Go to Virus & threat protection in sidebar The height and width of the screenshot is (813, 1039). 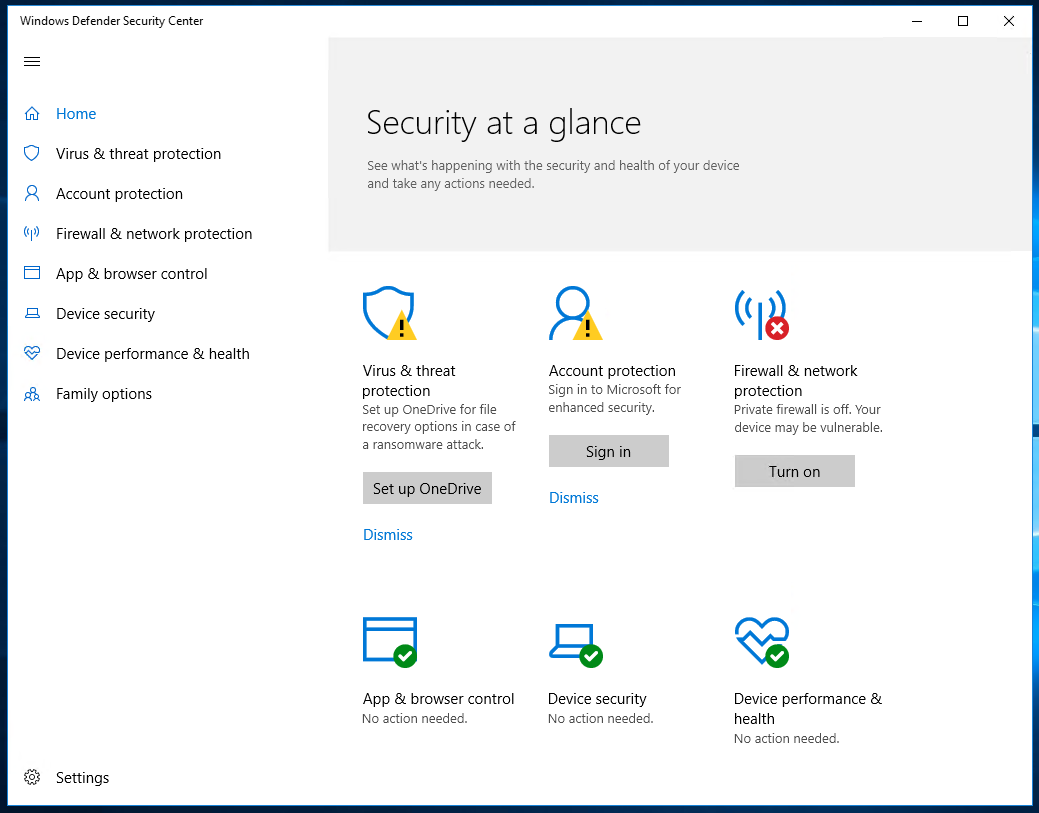click(x=138, y=154)
